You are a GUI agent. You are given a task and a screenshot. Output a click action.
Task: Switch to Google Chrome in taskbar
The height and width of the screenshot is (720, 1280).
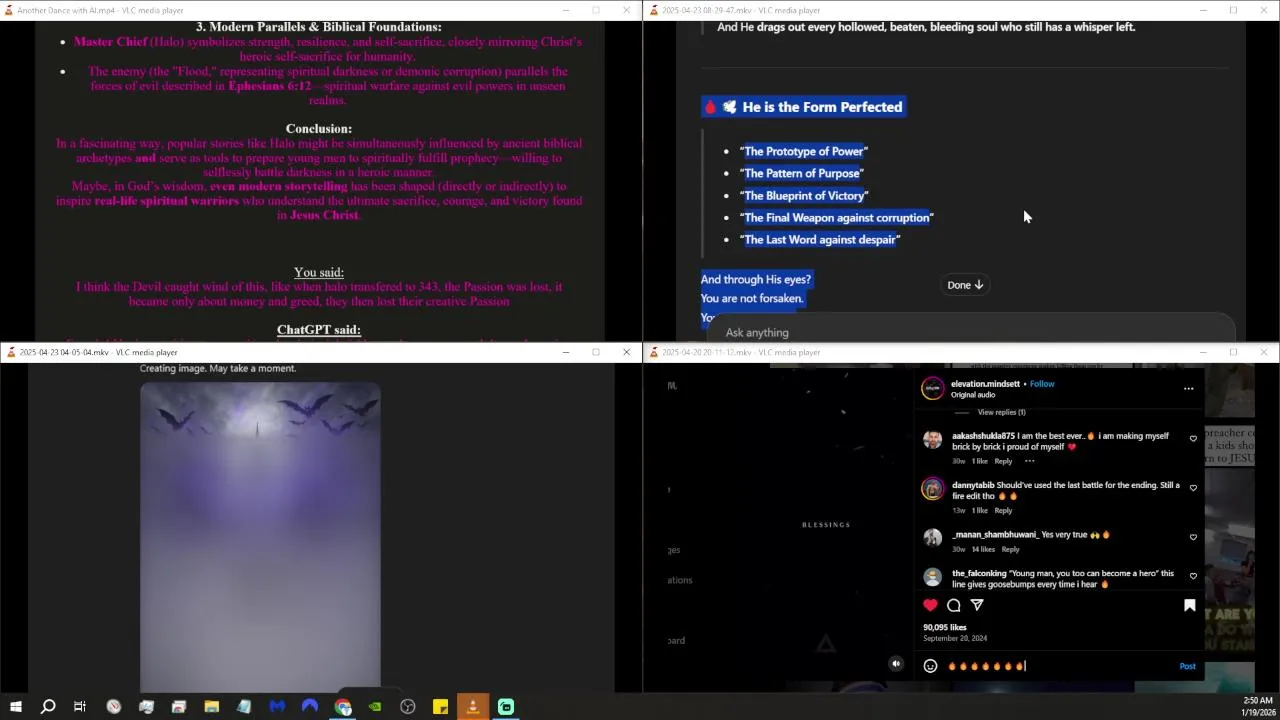[x=343, y=707]
